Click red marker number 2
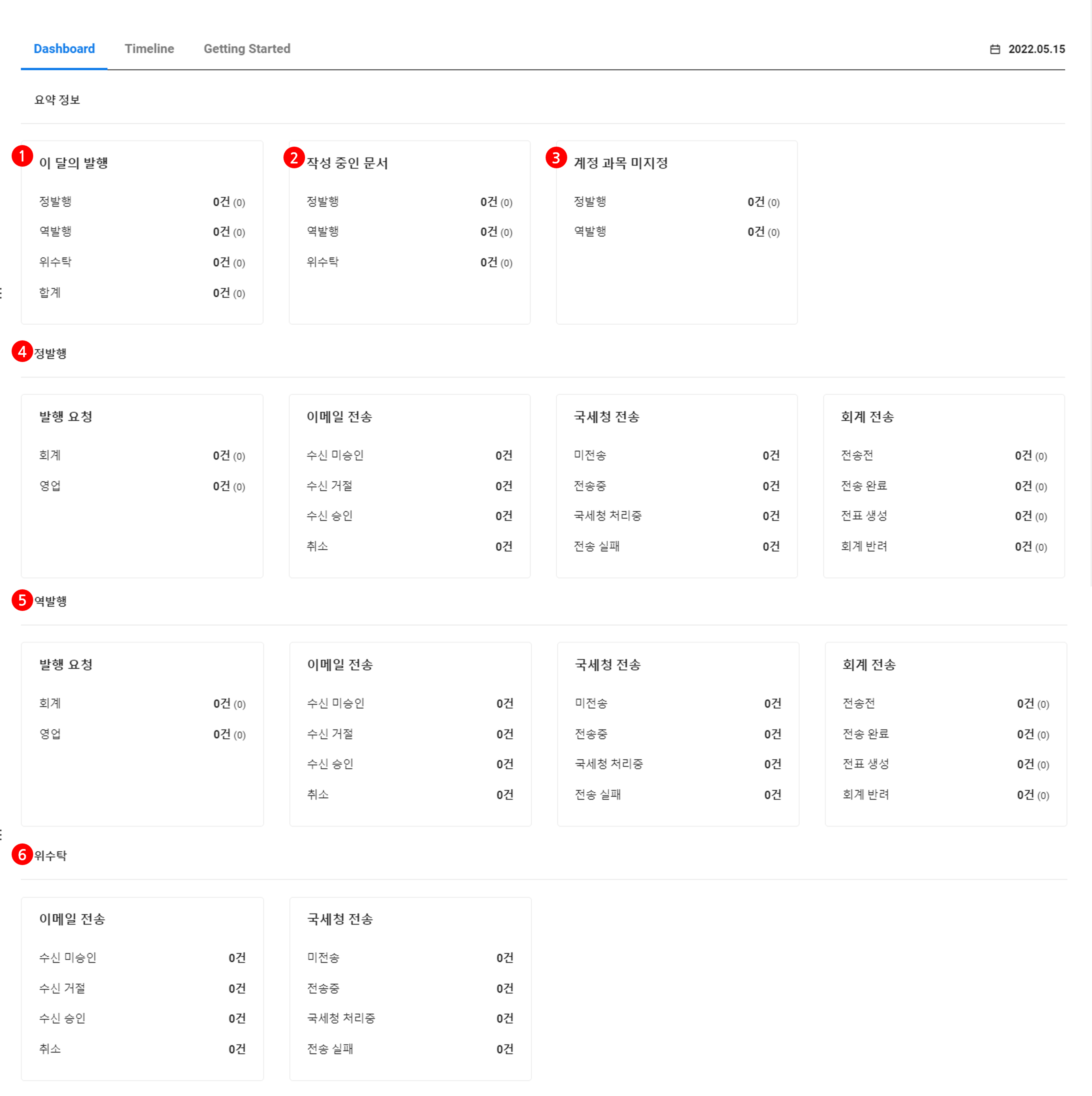 point(293,157)
